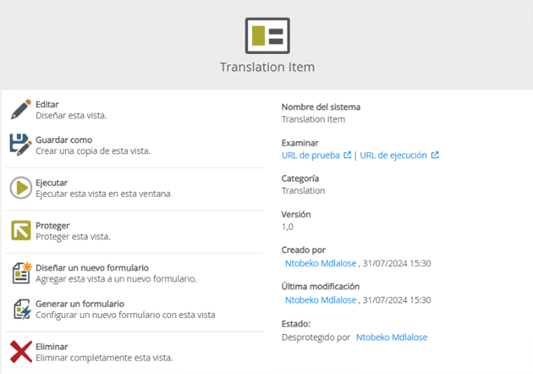Click the Proteger check-in arrow icon
533x374 pixels.
tap(21, 231)
